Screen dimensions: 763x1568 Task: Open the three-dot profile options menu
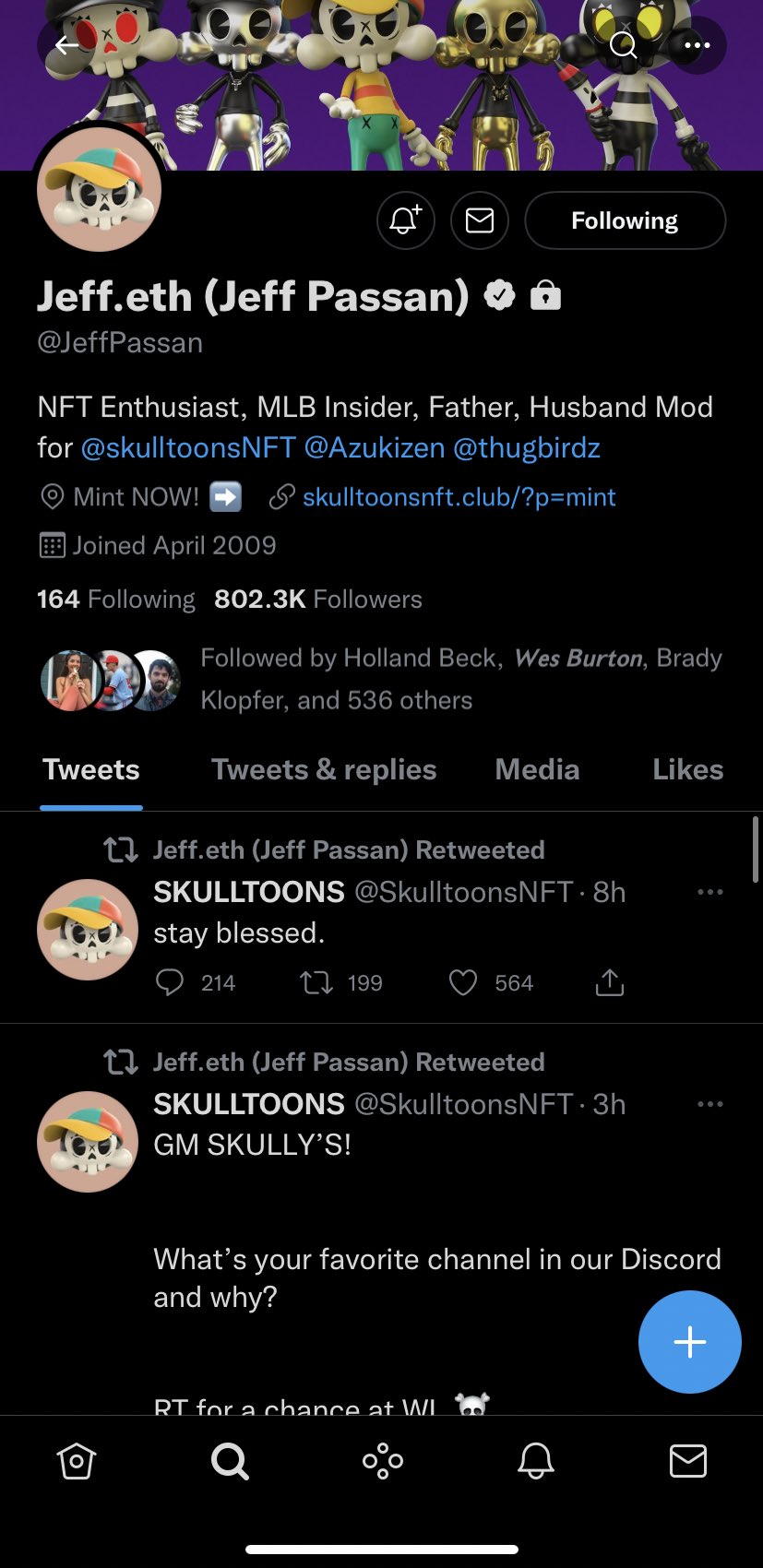pos(697,45)
